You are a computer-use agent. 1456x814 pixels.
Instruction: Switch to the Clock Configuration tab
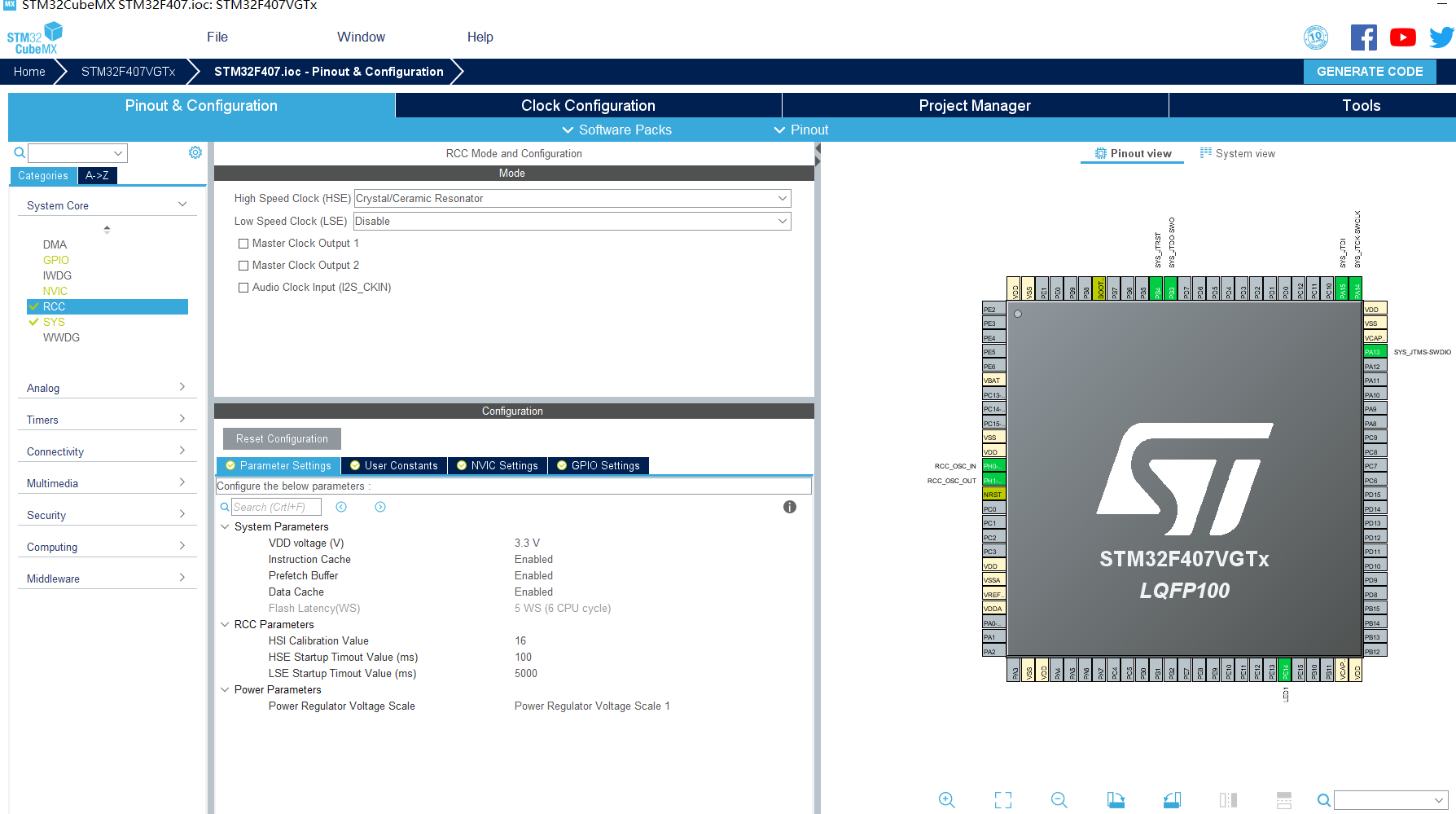588,105
